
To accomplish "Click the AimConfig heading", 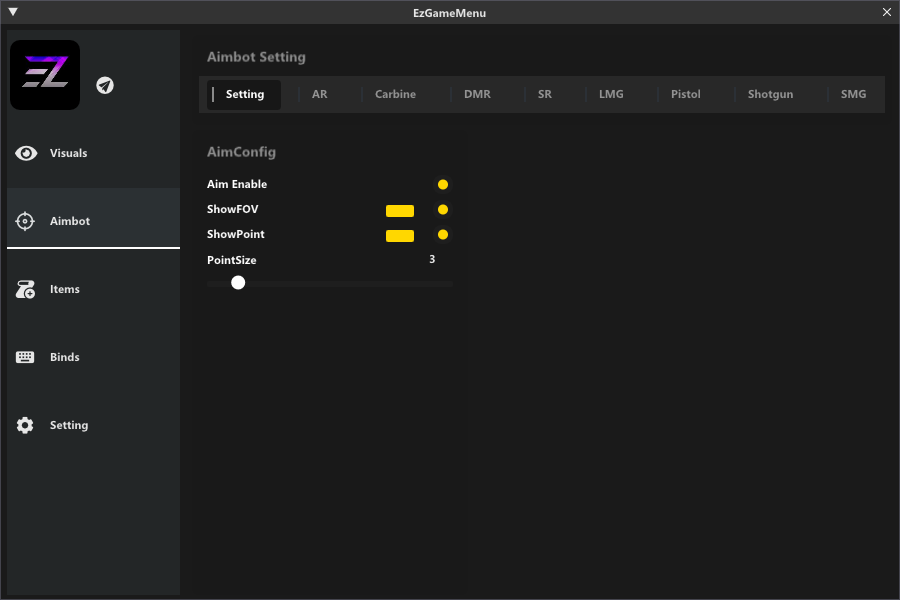I will 241,152.
